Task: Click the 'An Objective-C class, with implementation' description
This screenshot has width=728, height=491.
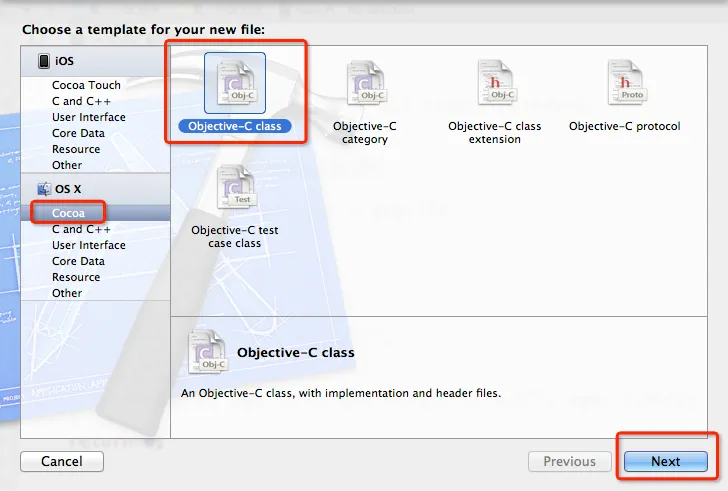Action: pyautogui.click(x=341, y=393)
